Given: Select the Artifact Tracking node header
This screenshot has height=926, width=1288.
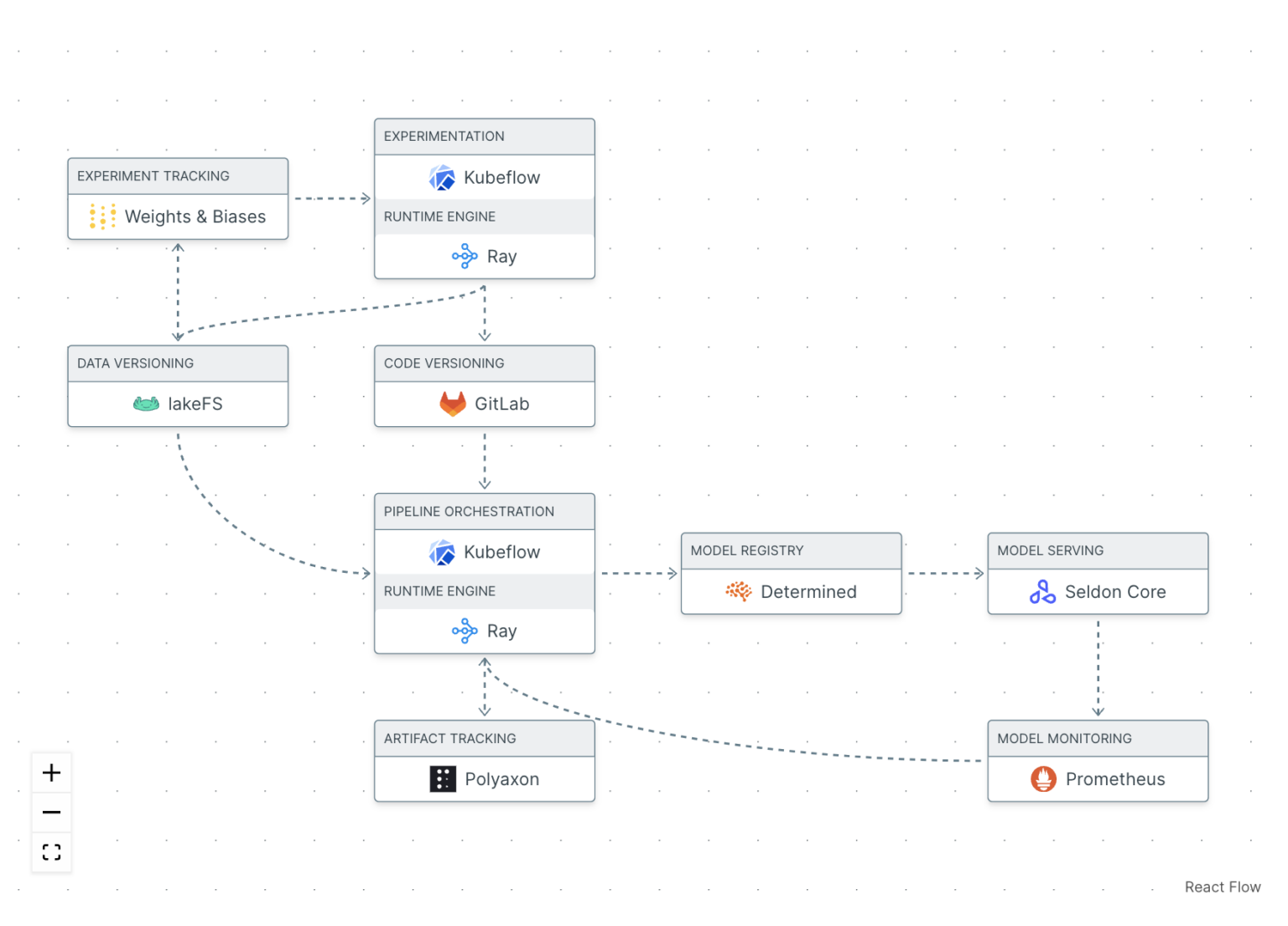Looking at the screenshot, I should pyautogui.click(x=485, y=739).
